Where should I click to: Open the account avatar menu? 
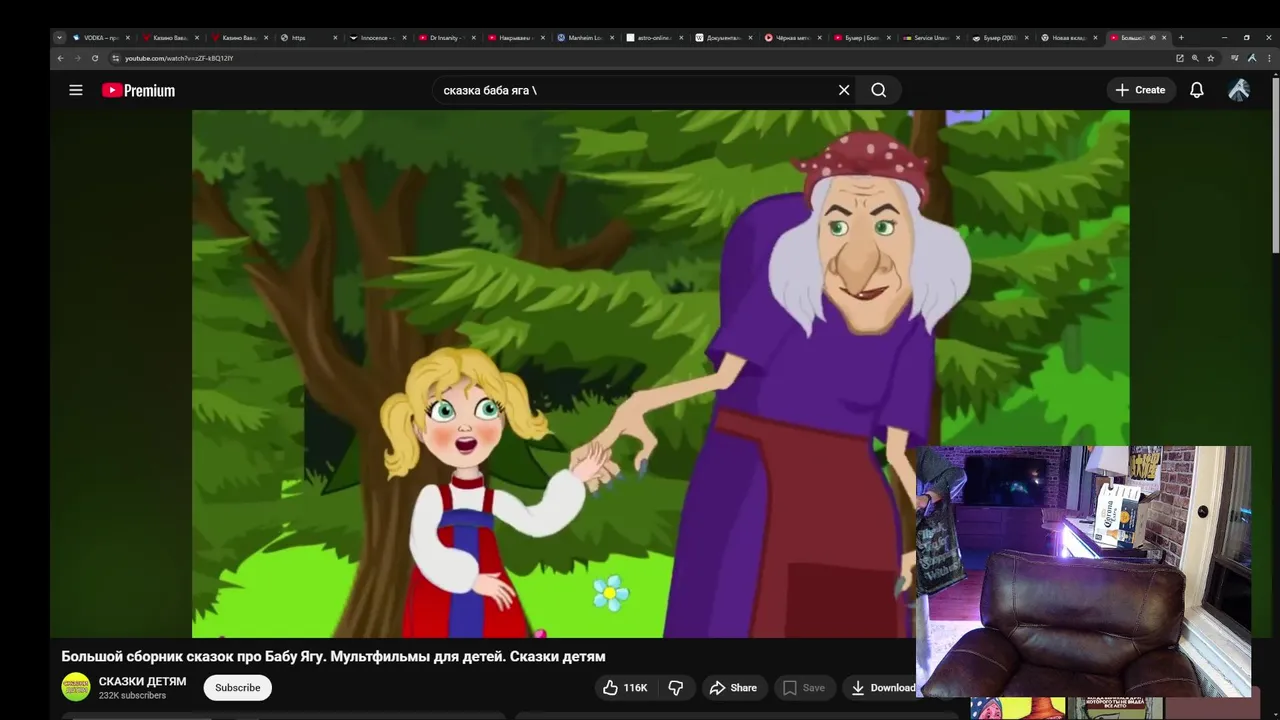1239,90
